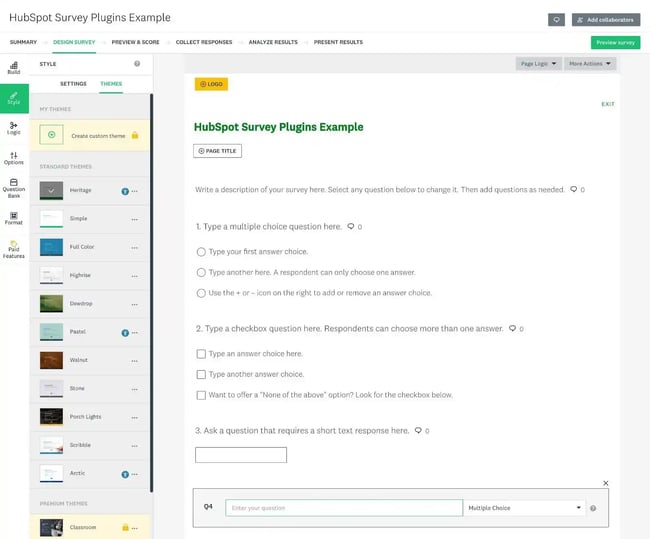
Task: Select 'Type your first answer choice' radio button
Action: [201, 252]
